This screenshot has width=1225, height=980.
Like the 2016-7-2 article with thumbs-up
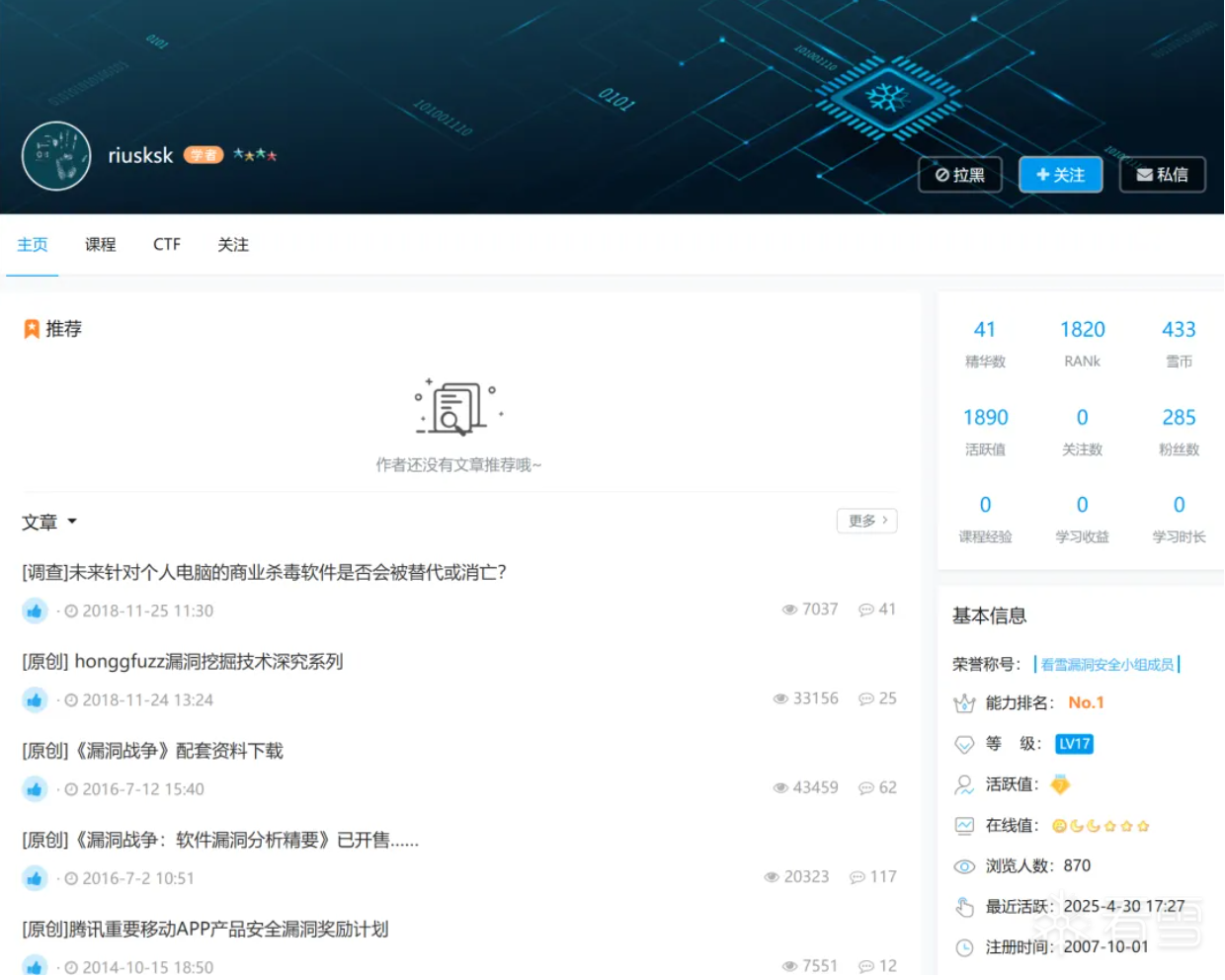(x=35, y=877)
